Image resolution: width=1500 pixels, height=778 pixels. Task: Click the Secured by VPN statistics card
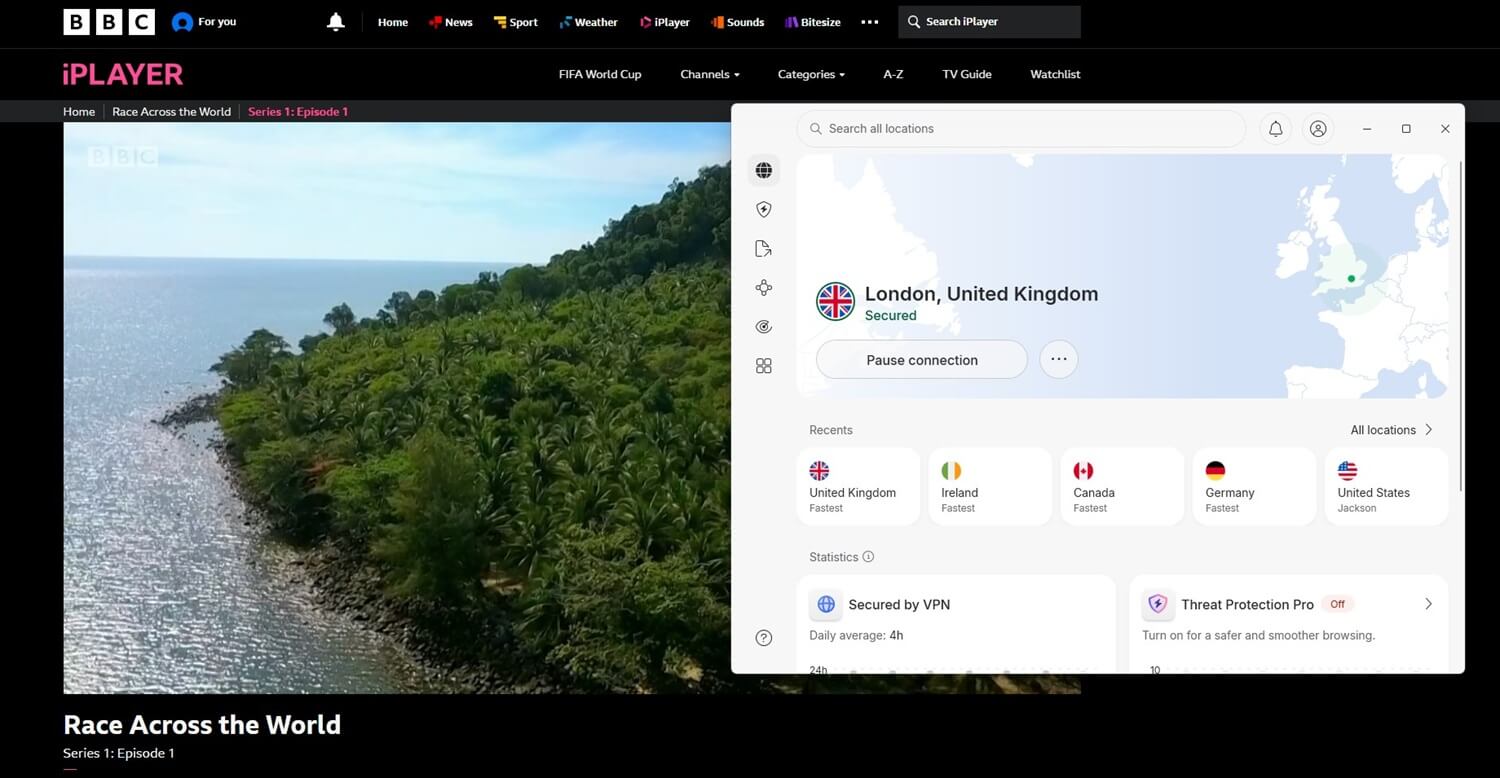pyautogui.click(x=956, y=624)
